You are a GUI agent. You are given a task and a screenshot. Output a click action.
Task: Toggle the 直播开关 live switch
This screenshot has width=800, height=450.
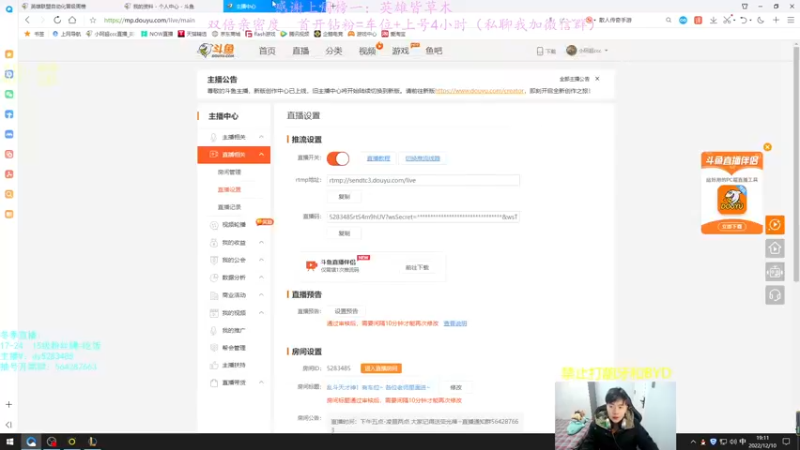338,158
